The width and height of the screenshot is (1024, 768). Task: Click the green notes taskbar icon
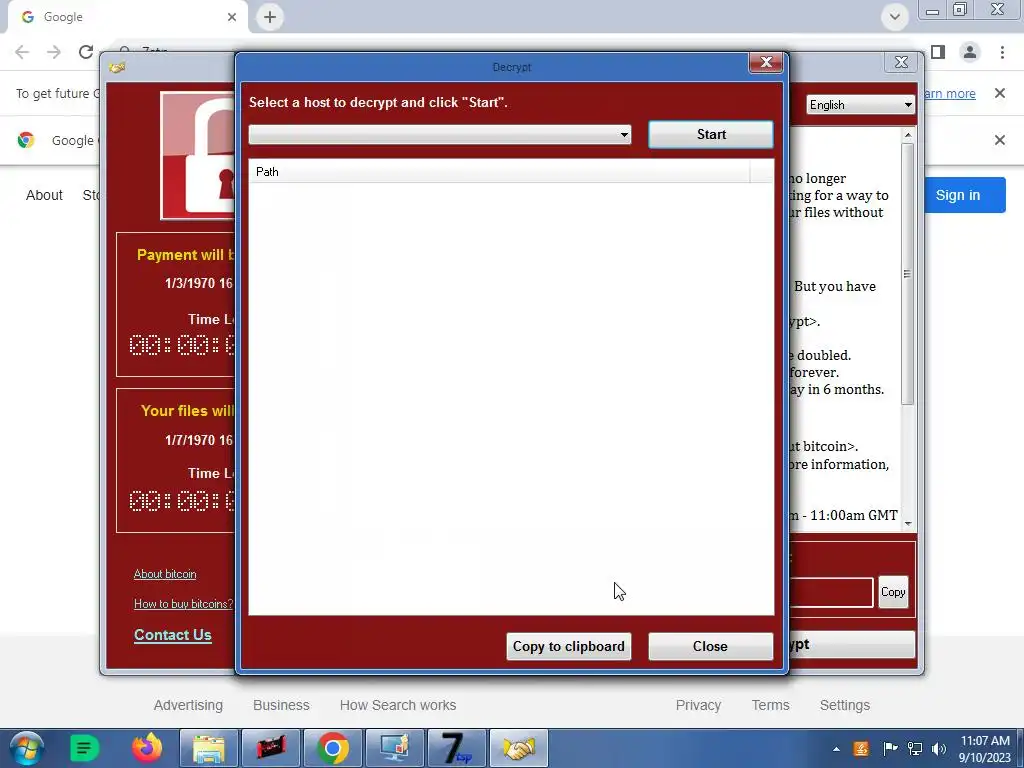click(x=84, y=748)
